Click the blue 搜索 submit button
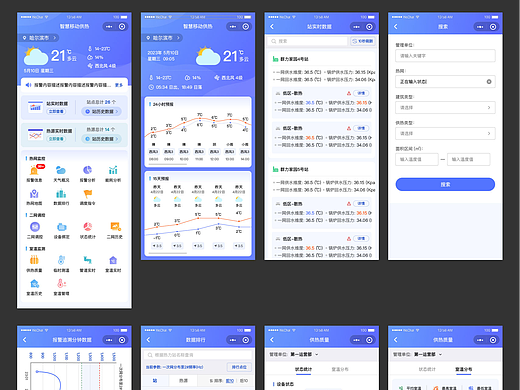This screenshot has height=390, width=520. (x=445, y=184)
